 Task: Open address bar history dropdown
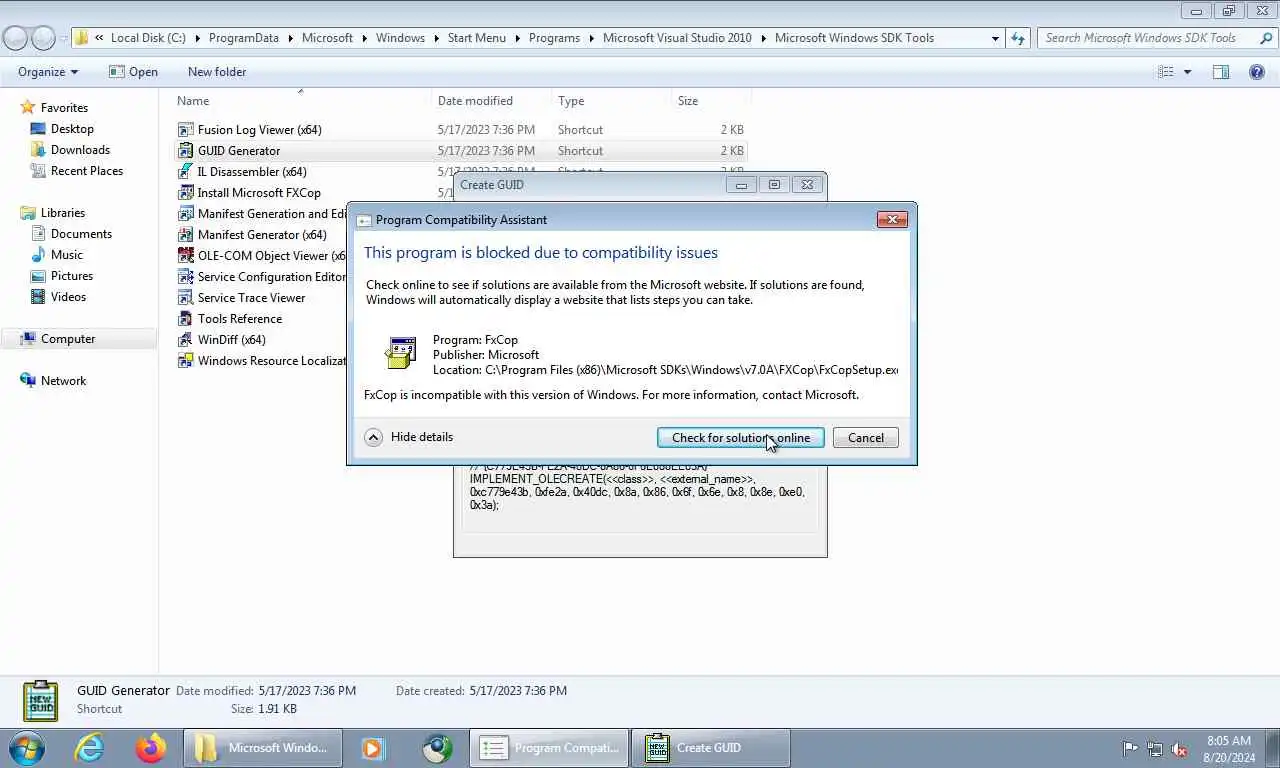click(x=995, y=38)
